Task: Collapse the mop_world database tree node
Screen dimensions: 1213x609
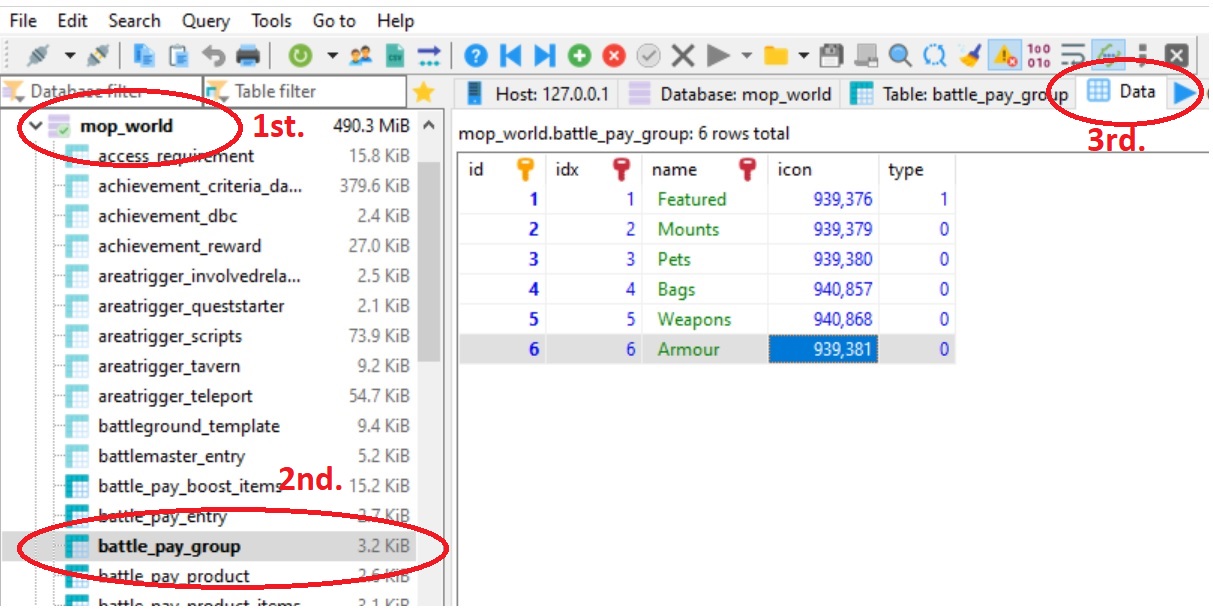Action: (36, 127)
